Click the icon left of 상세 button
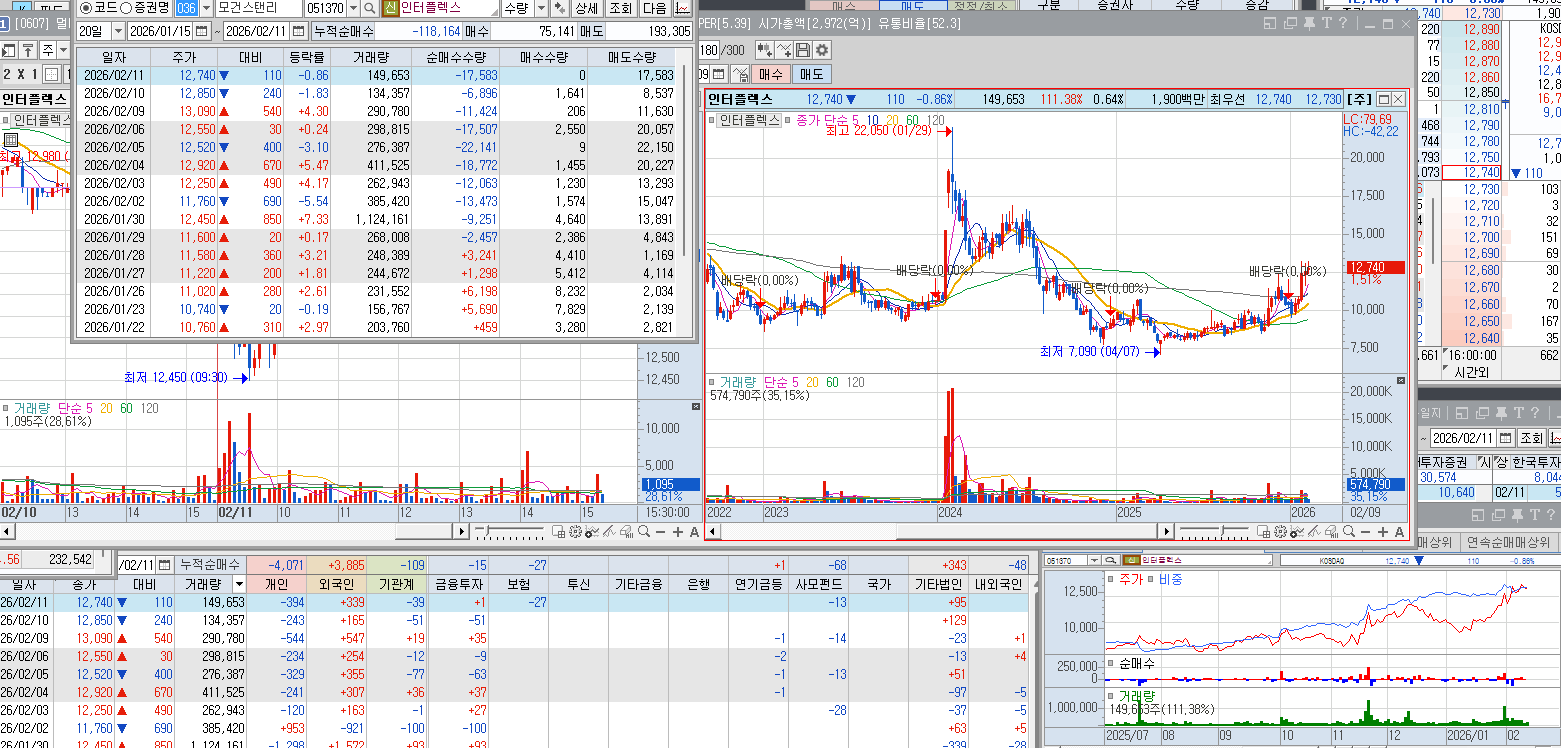The image size is (1561, 748). 560,8
